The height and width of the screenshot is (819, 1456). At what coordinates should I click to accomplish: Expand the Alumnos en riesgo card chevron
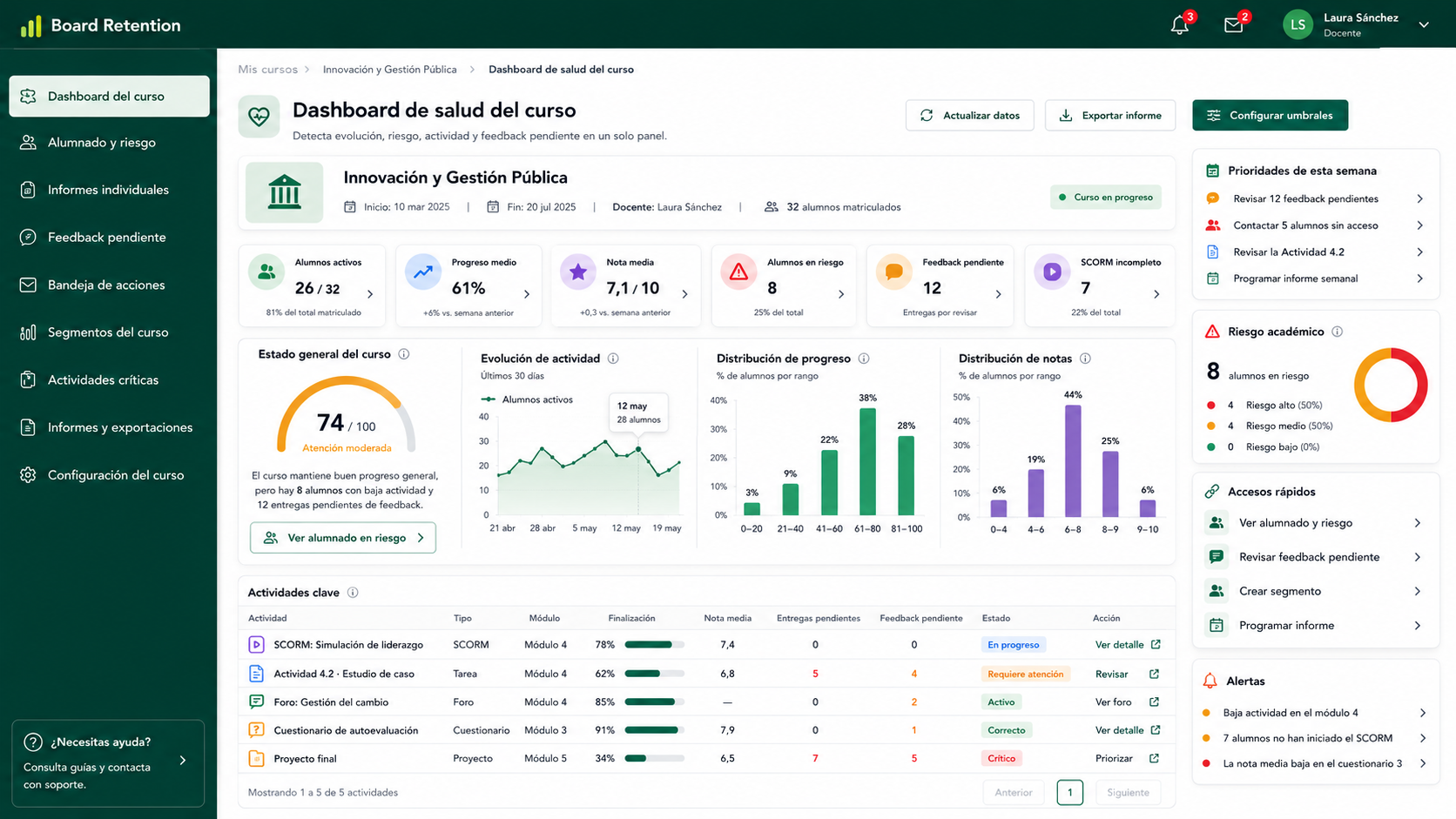841,294
